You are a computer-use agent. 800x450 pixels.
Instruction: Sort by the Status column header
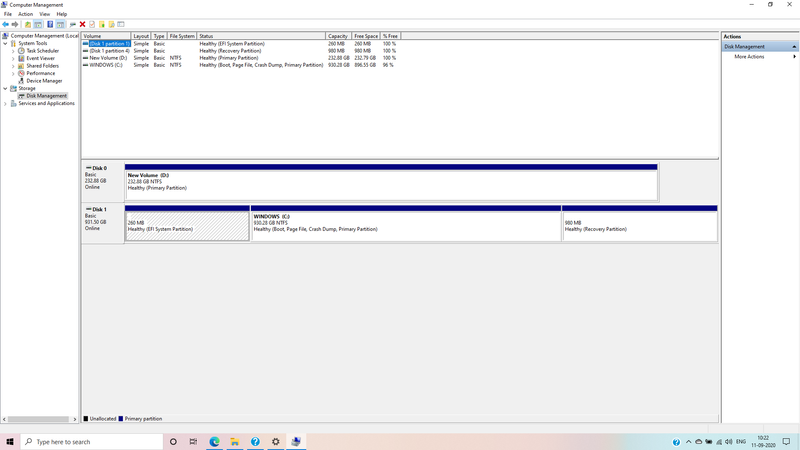point(261,36)
